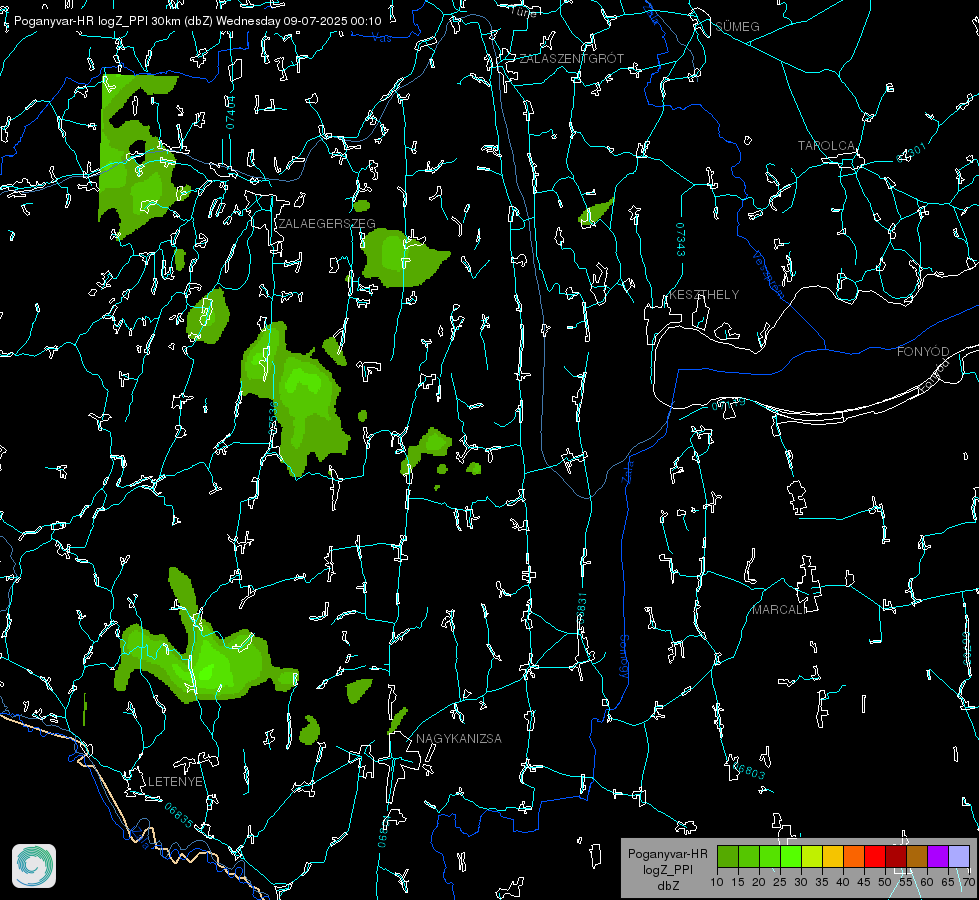Click the ZALASZENTGRÓT city label

click(x=571, y=59)
